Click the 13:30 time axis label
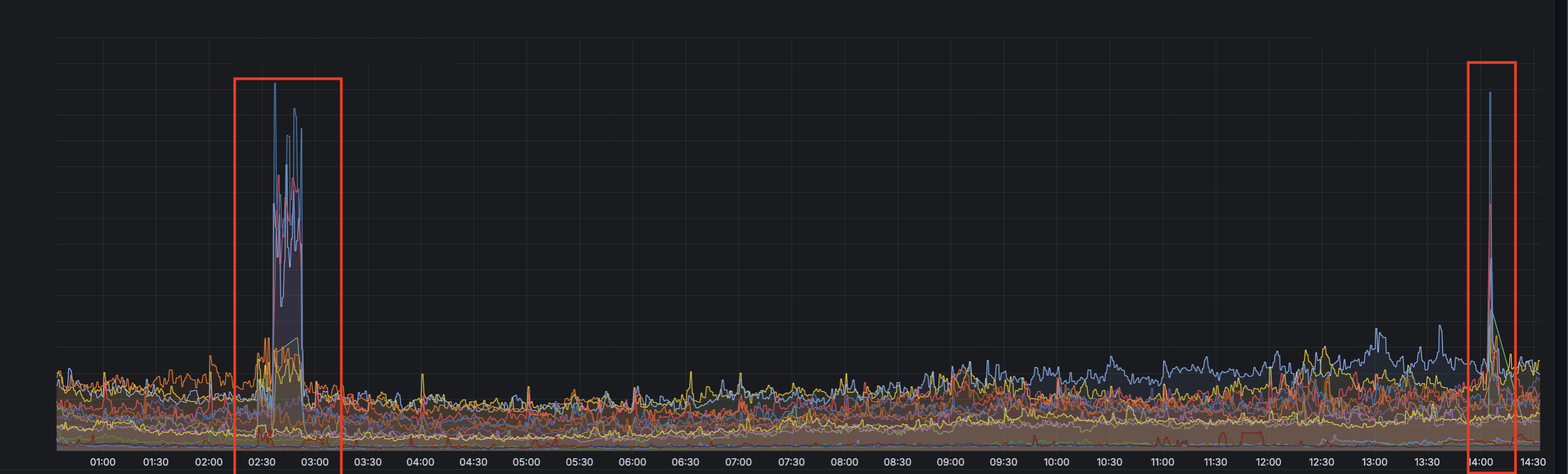1568x474 pixels. coord(1427,462)
